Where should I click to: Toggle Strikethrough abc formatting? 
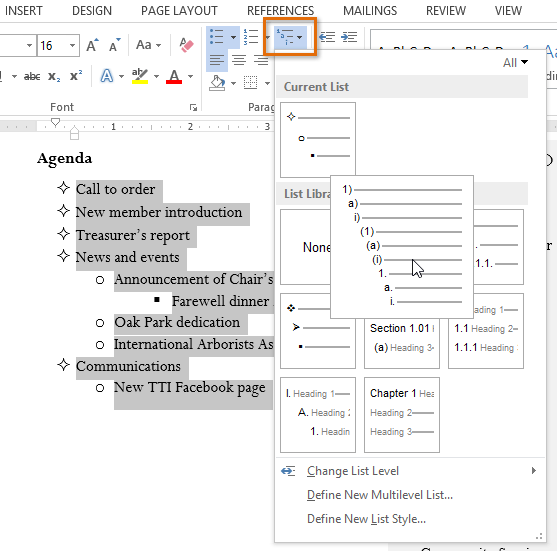pyautogui.click(x=32, y=76)
